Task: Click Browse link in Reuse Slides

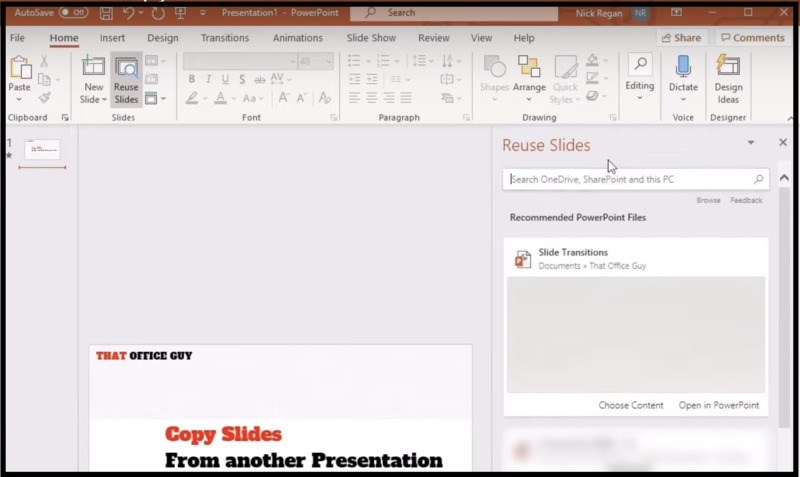Action: [709, 200]
